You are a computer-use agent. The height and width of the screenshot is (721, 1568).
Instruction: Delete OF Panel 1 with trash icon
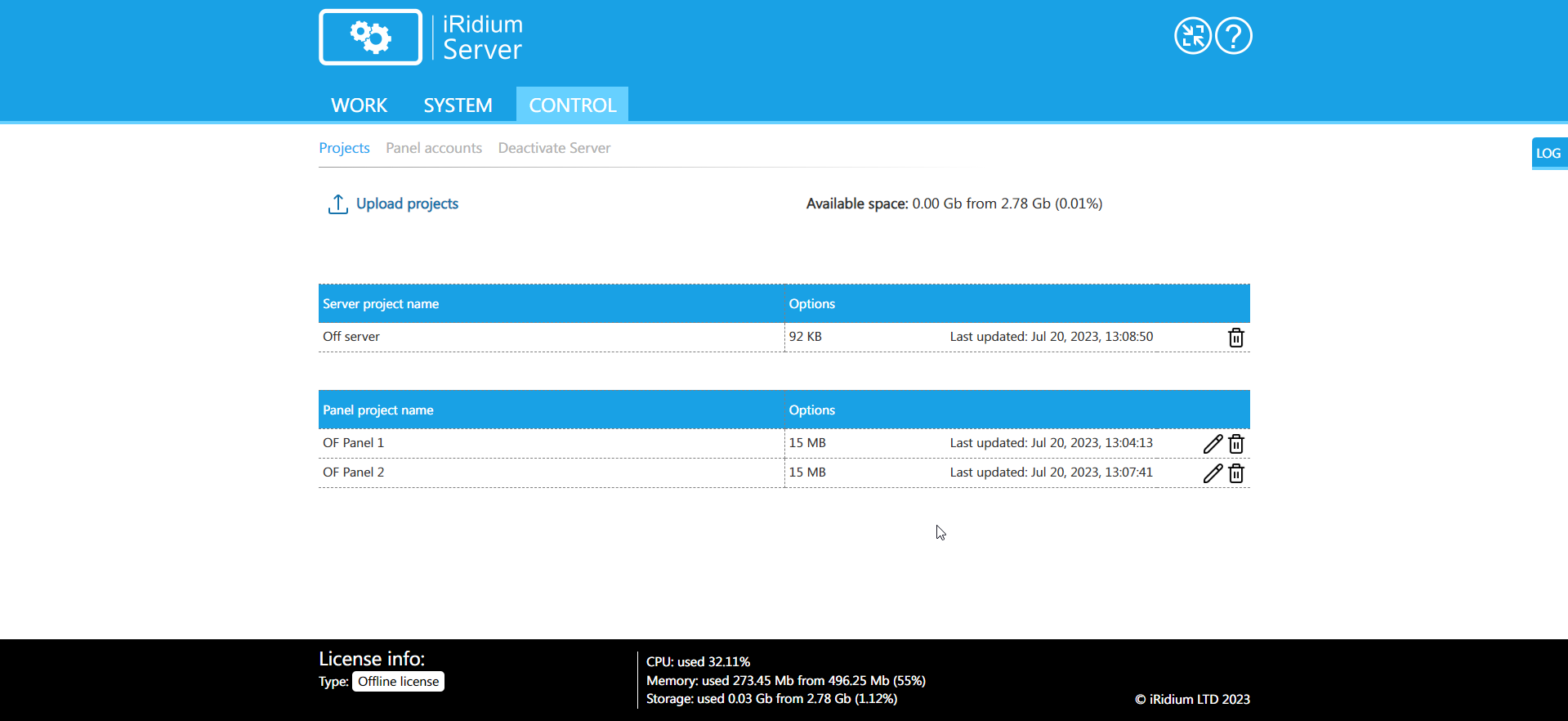coord(1236,444)
